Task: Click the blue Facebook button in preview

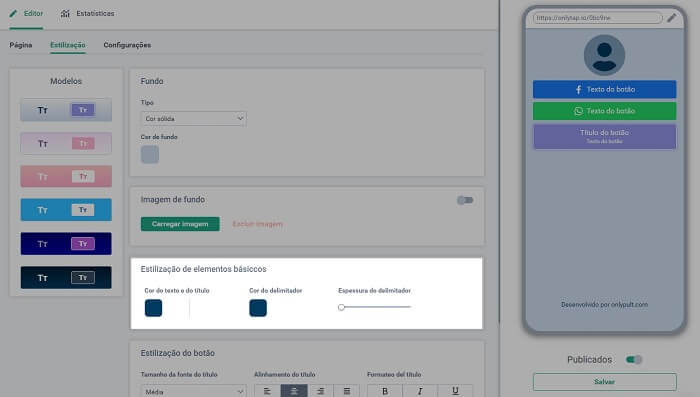Action: [x=604, y=89]
